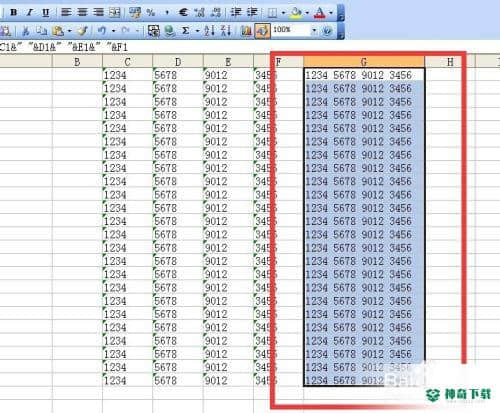Expand the paste options dropdown arrow
Viewport: 500px width, 413px height.
tap(70, 31)
